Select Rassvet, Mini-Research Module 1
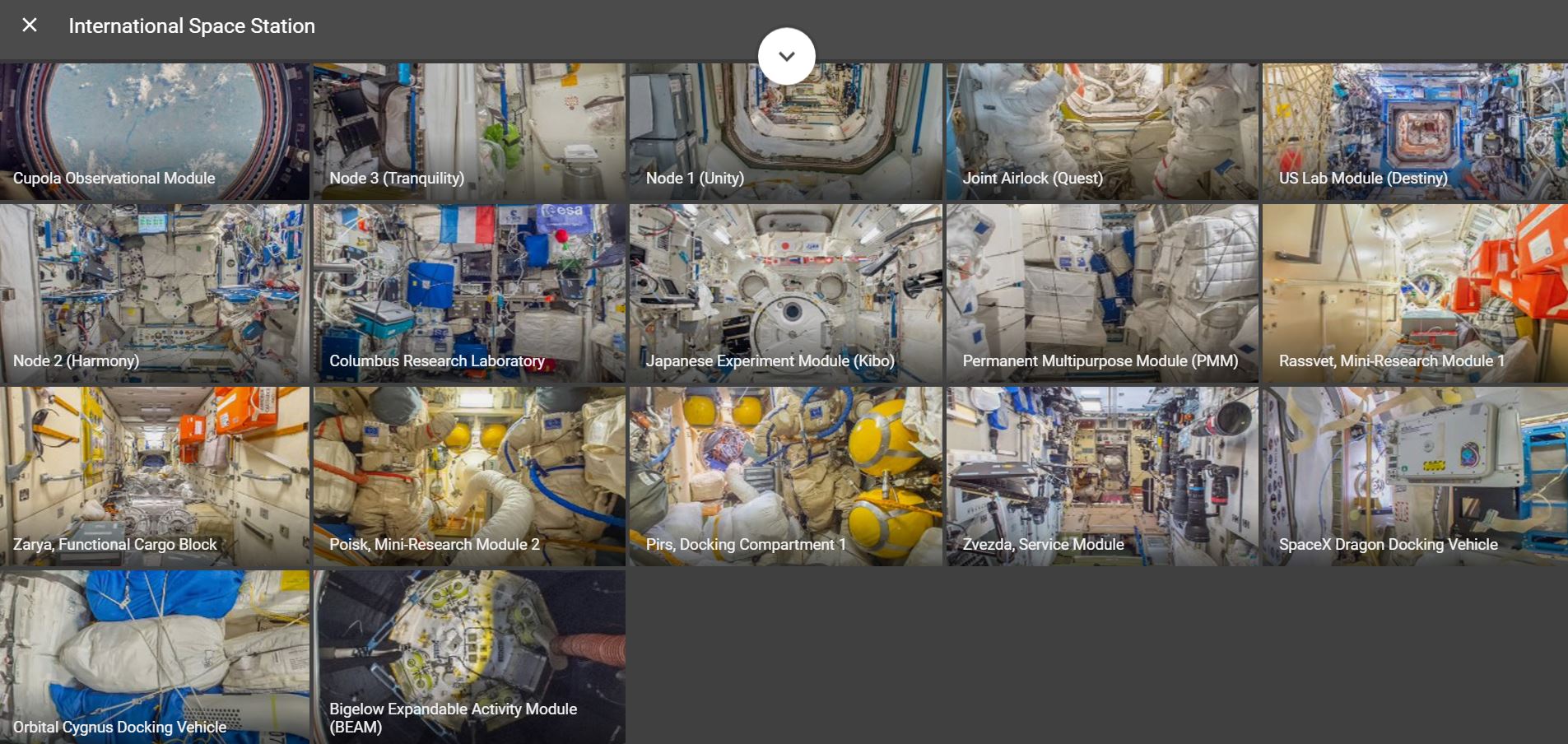This screenshot has width=1568, height=744. pyautogui.click(x=1414, y=293)
